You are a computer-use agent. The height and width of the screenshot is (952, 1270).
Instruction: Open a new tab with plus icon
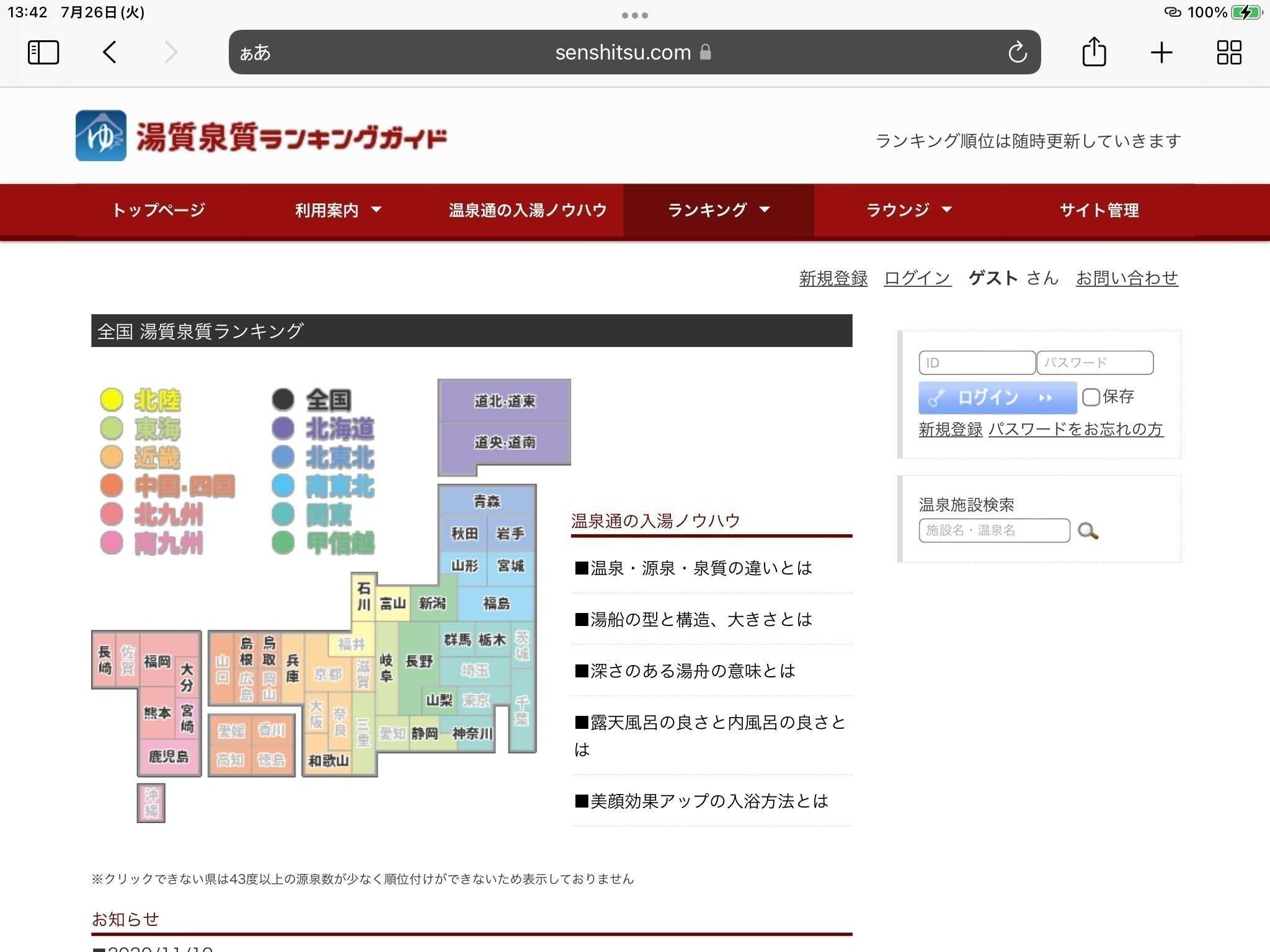[x=1161, y=52]
